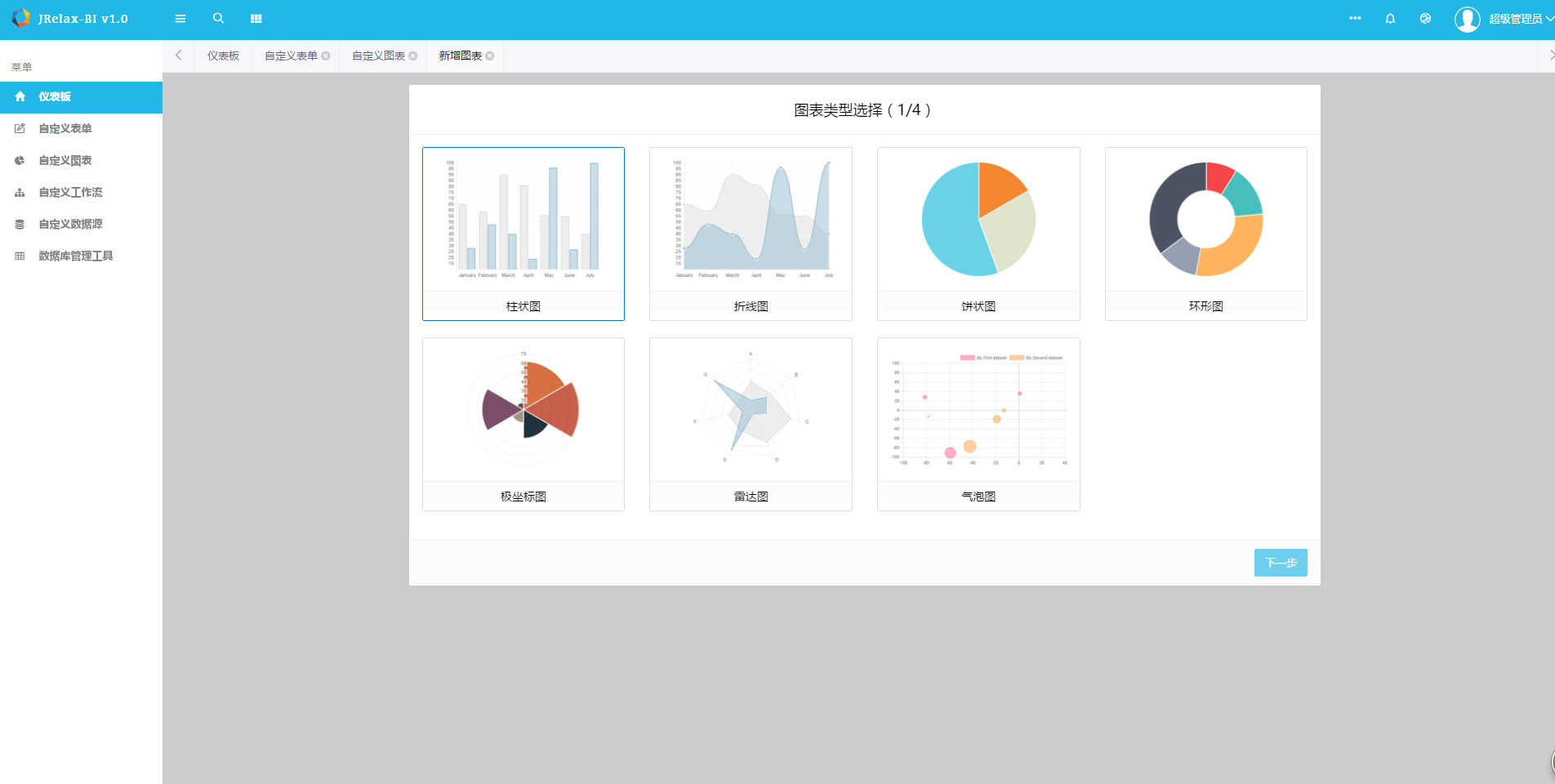Select the 极坐标图 polar chart thumbnail
The height and width of the screenshot is (784, 1555).
pos(524,410)
